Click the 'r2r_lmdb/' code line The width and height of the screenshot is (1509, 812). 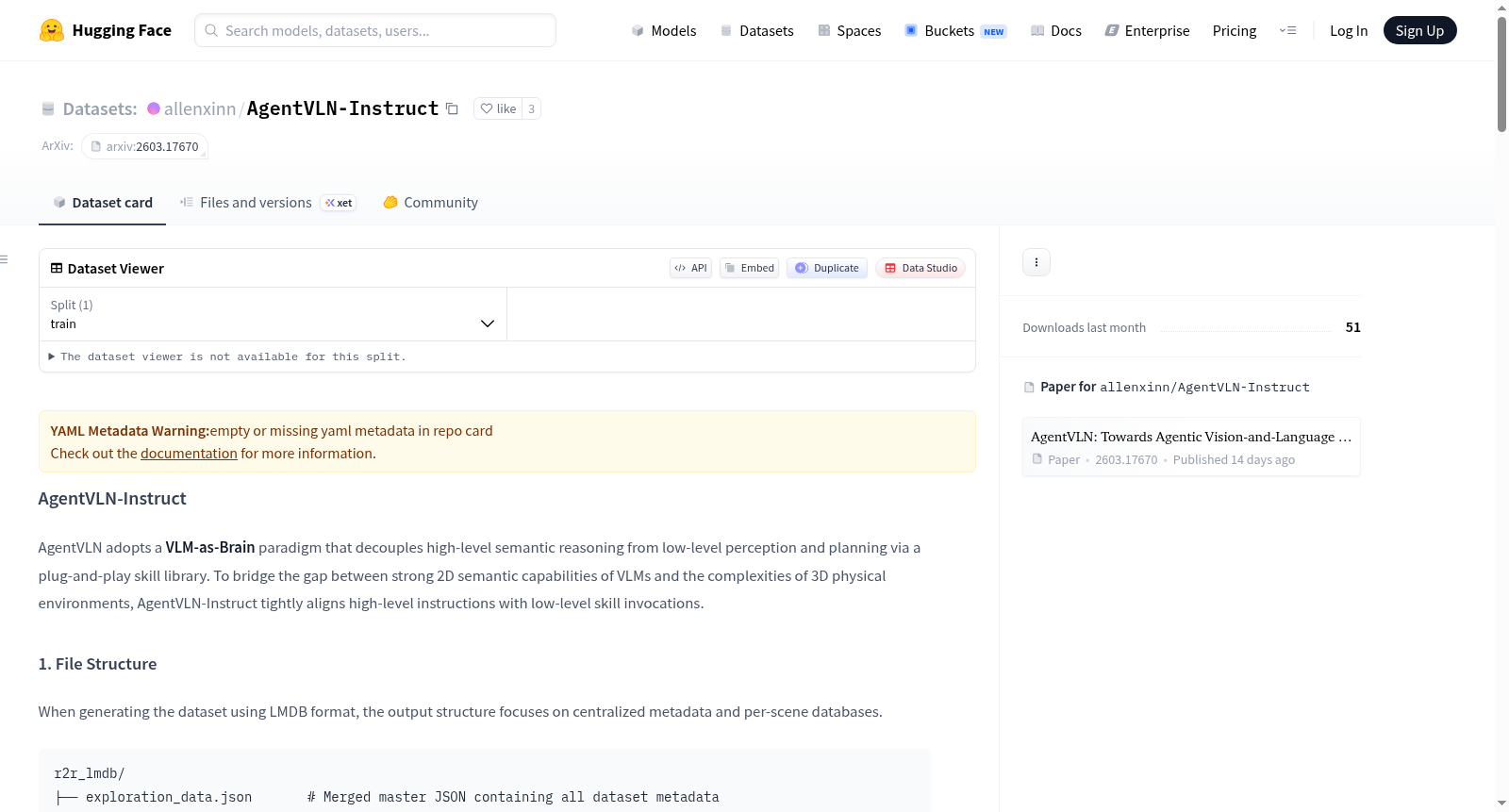[x=90, y=773]
